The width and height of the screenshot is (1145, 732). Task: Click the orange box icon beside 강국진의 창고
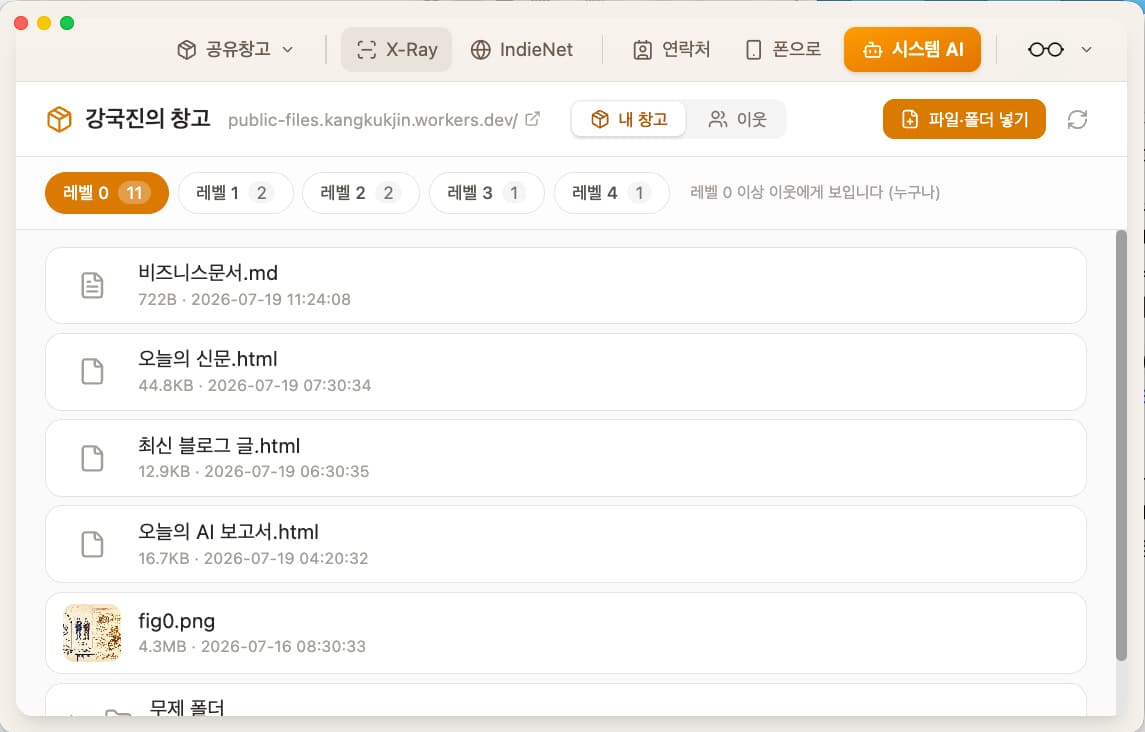click(x=59, y=119)
